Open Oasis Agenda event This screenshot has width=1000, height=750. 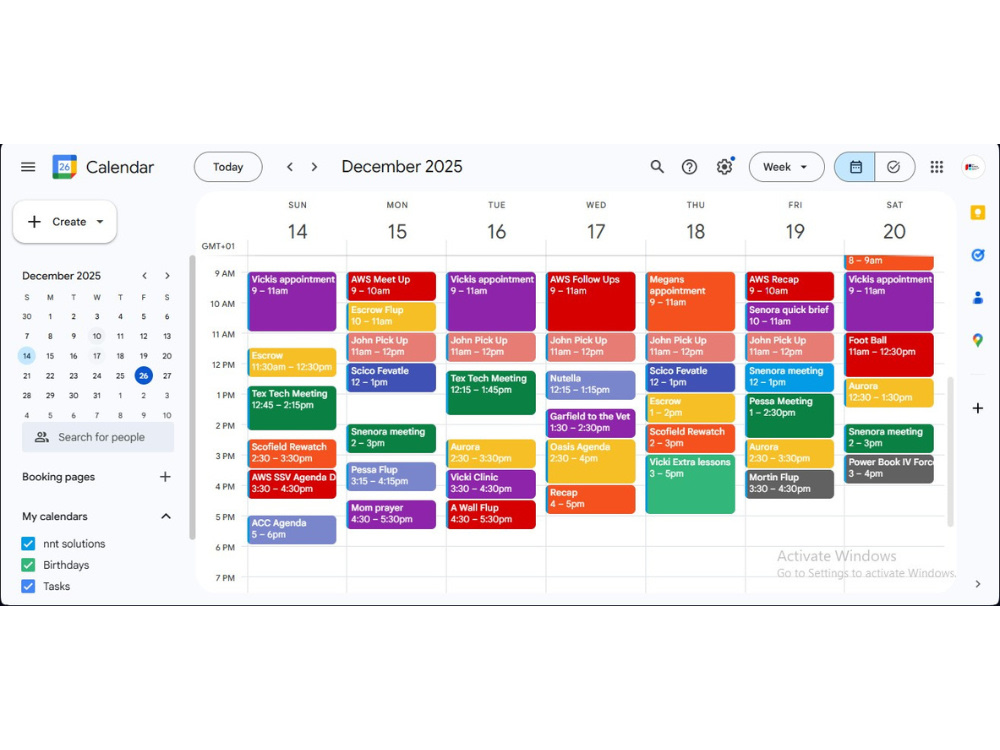[x=590, y=461]
